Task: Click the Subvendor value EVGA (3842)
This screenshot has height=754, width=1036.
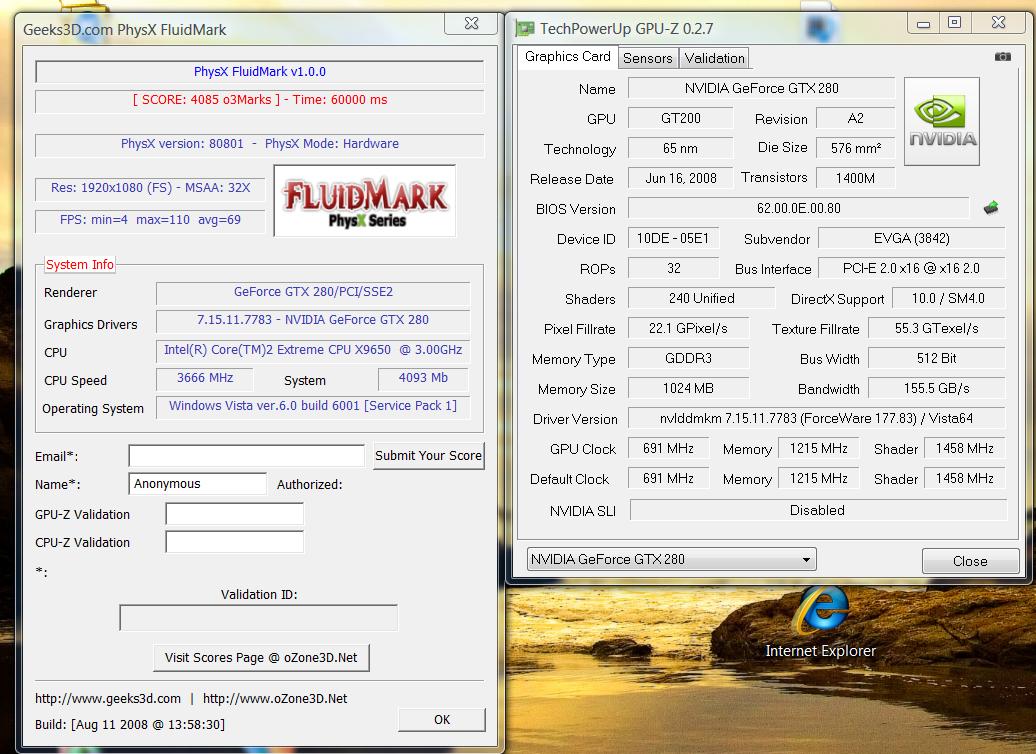Action: click(x=912, y=239)
